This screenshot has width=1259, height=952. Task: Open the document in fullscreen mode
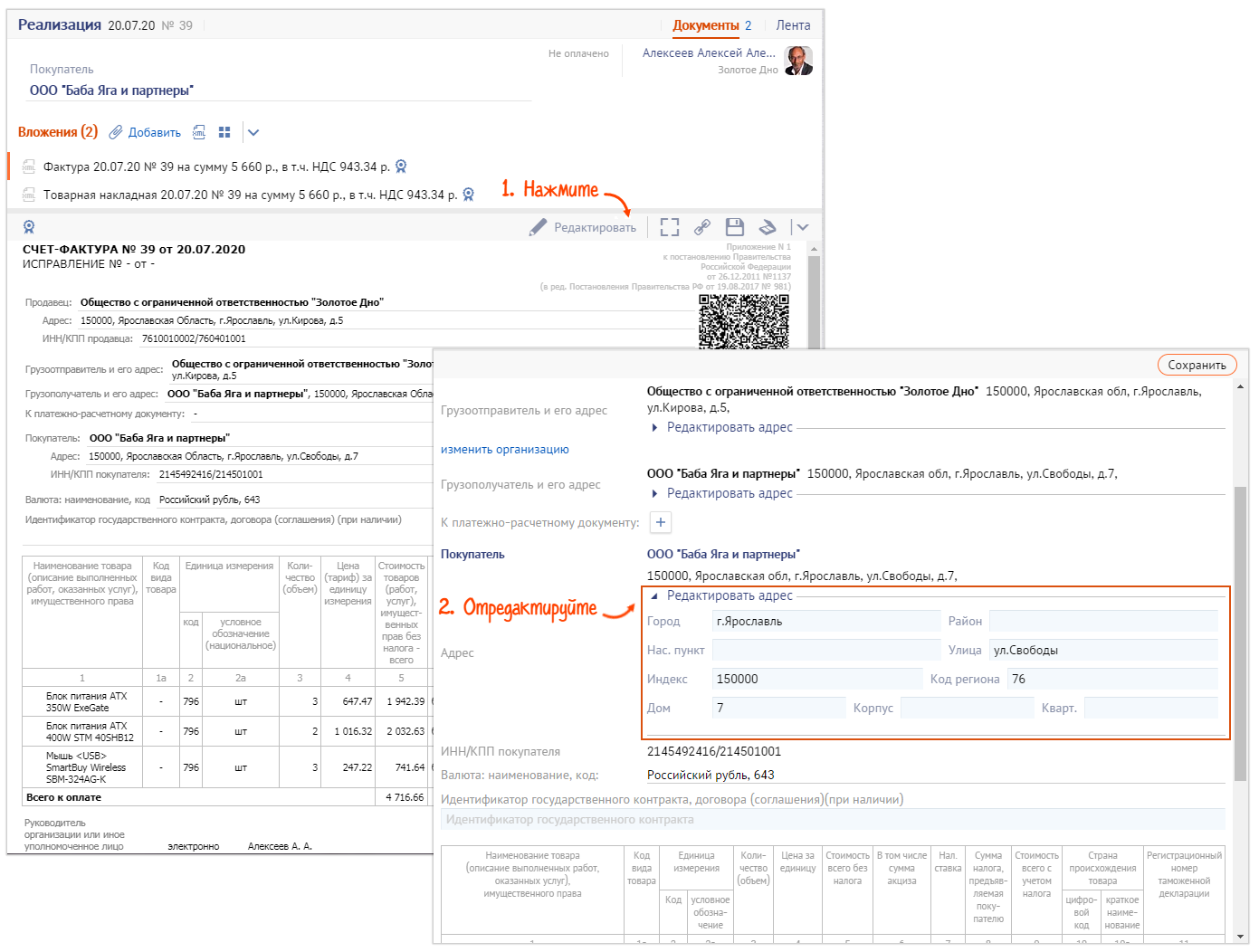(x=669, y=227)
